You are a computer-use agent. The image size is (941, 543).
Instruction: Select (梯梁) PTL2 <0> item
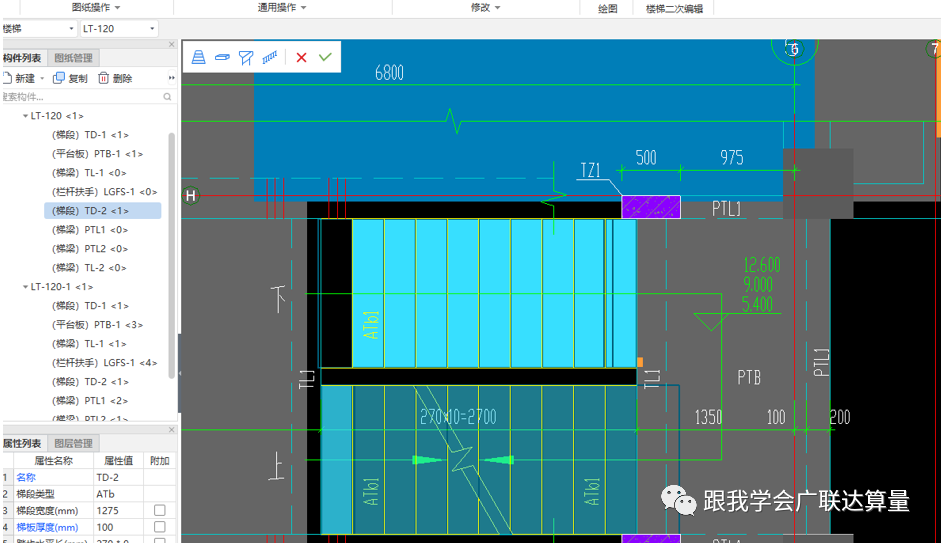[90, 248]
